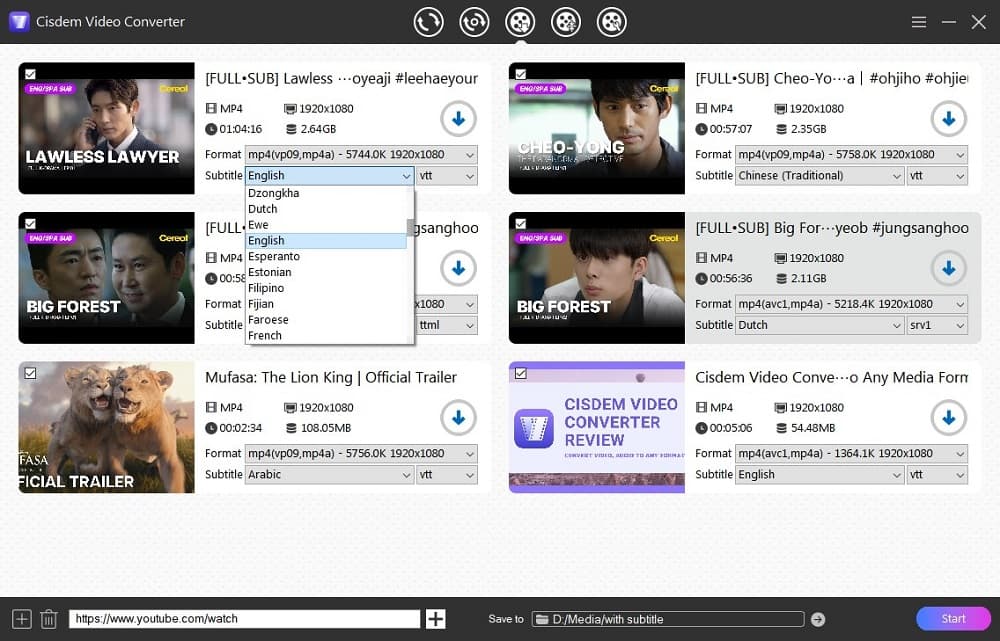Screen dimensions: 1000x641
Task: Select Dzongkha in subtitle list
Action: [x=326, y=193]
